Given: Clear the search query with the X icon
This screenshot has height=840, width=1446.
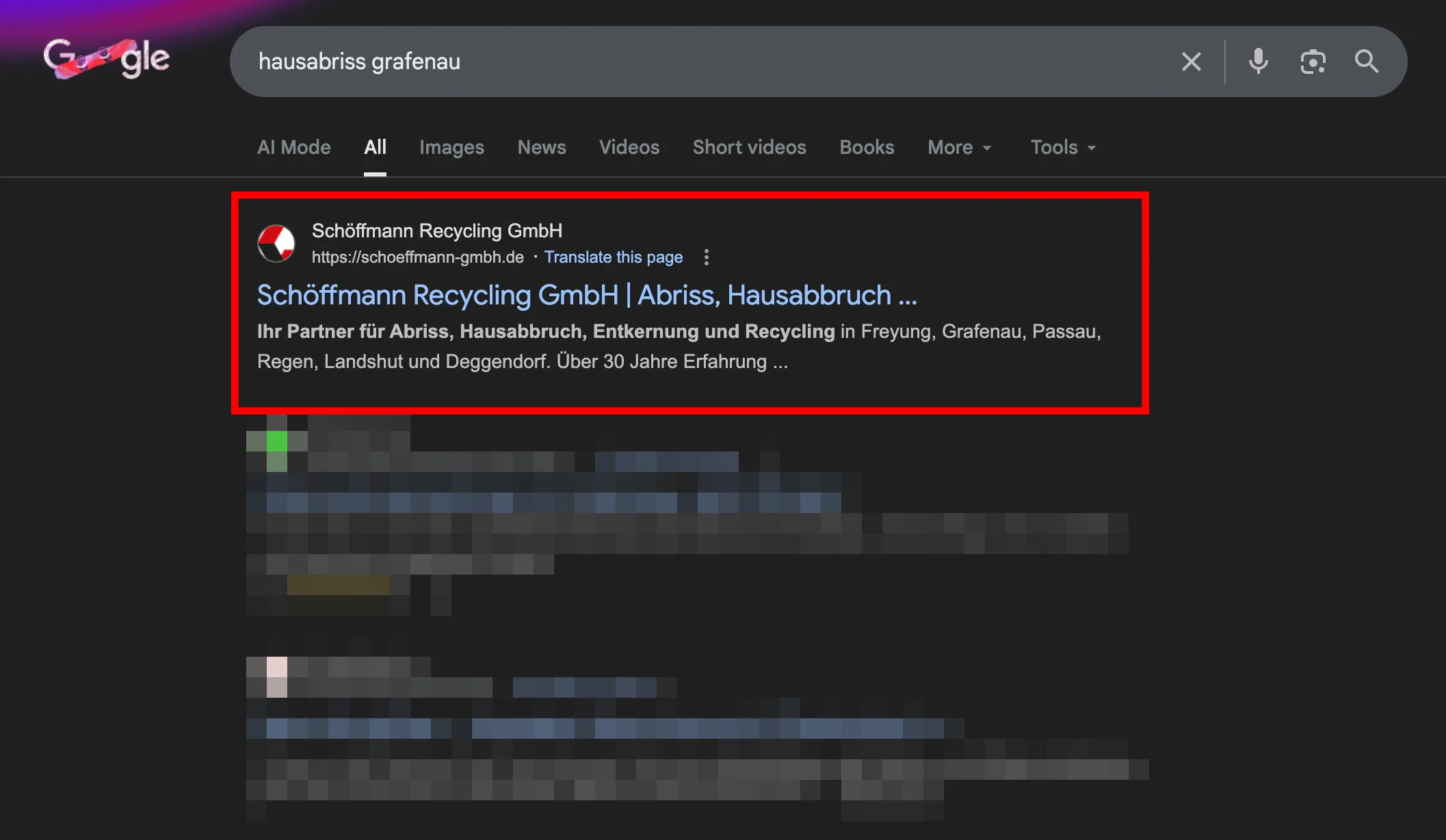Looking at the screenshot, I should point(1192,62).
